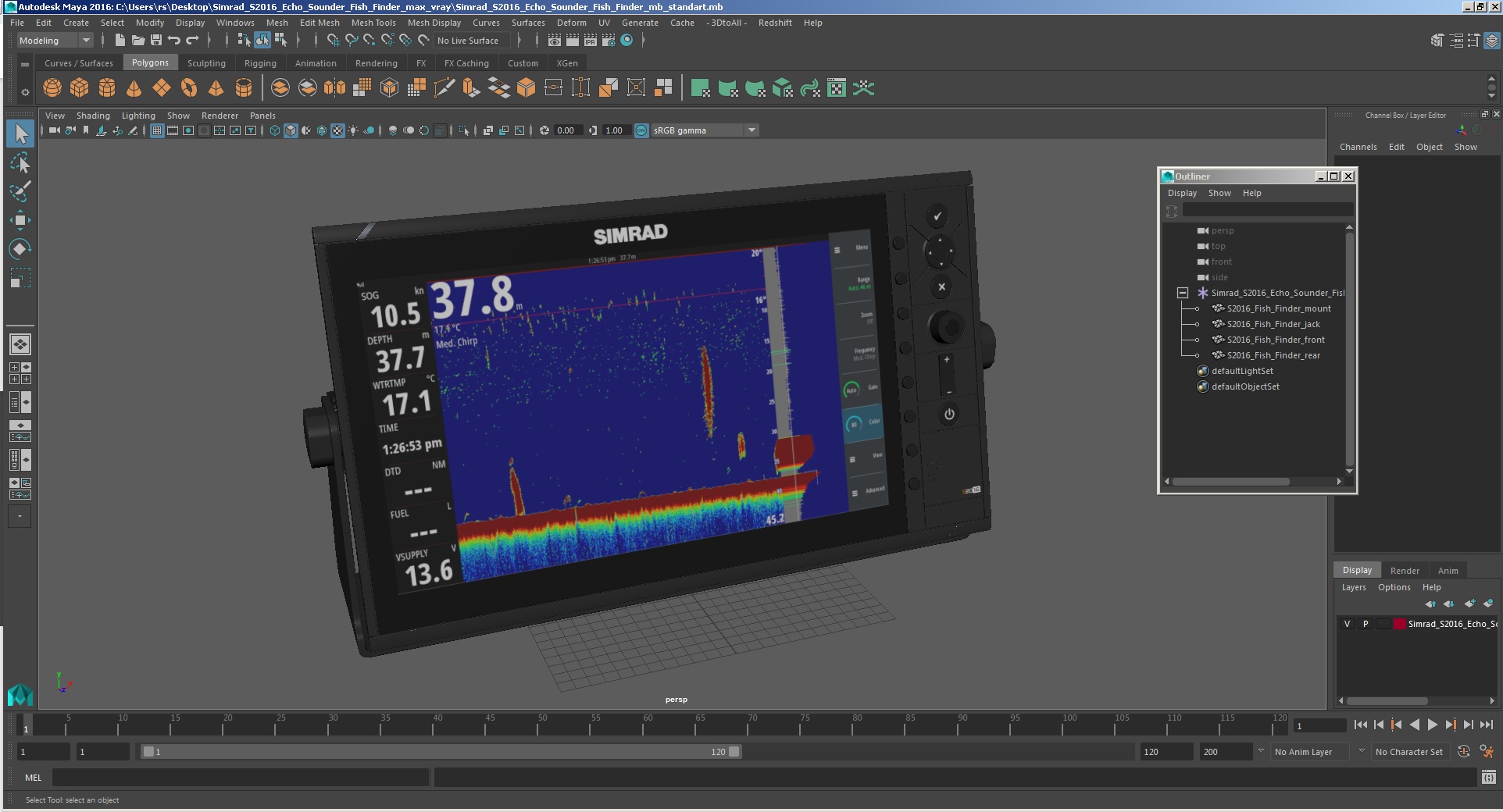This screenshot has height=812, width=1503.
Task: Switch to the Rigging shelf tab
Action: click(260, 63)
